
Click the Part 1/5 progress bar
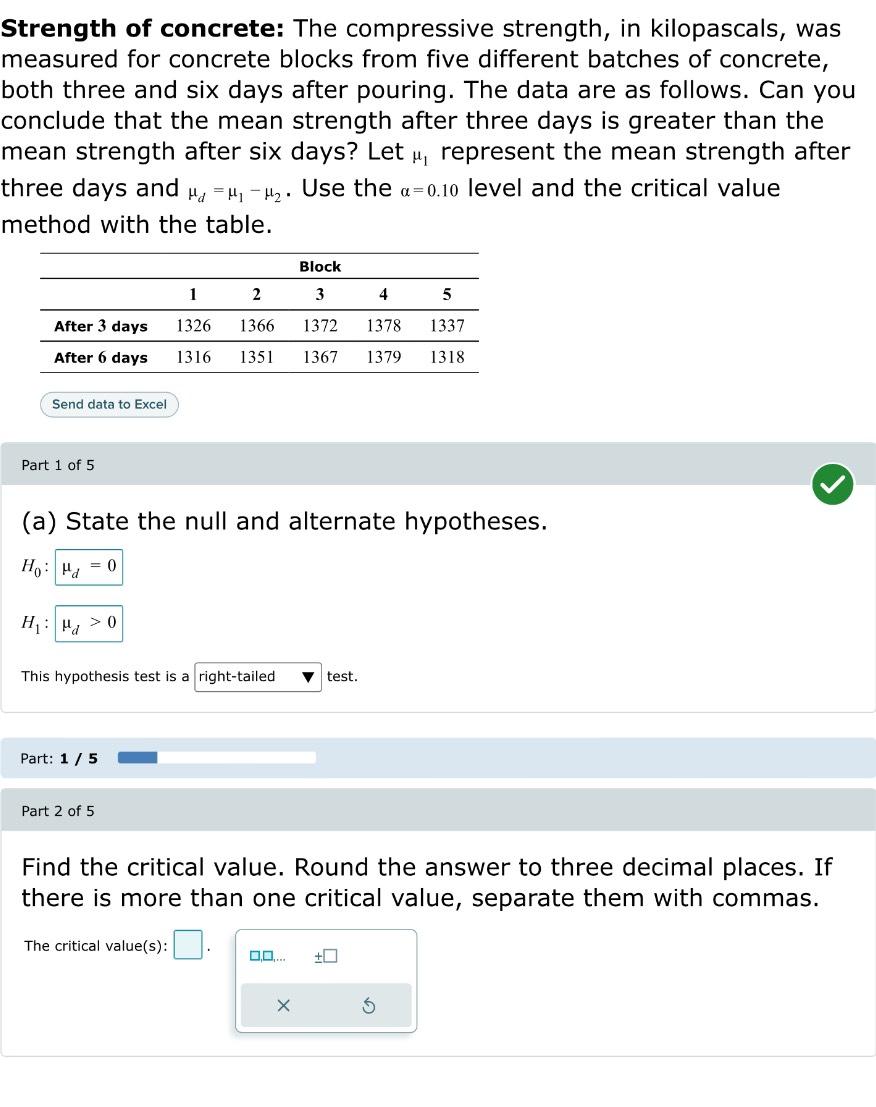click(x=216, y=757)
